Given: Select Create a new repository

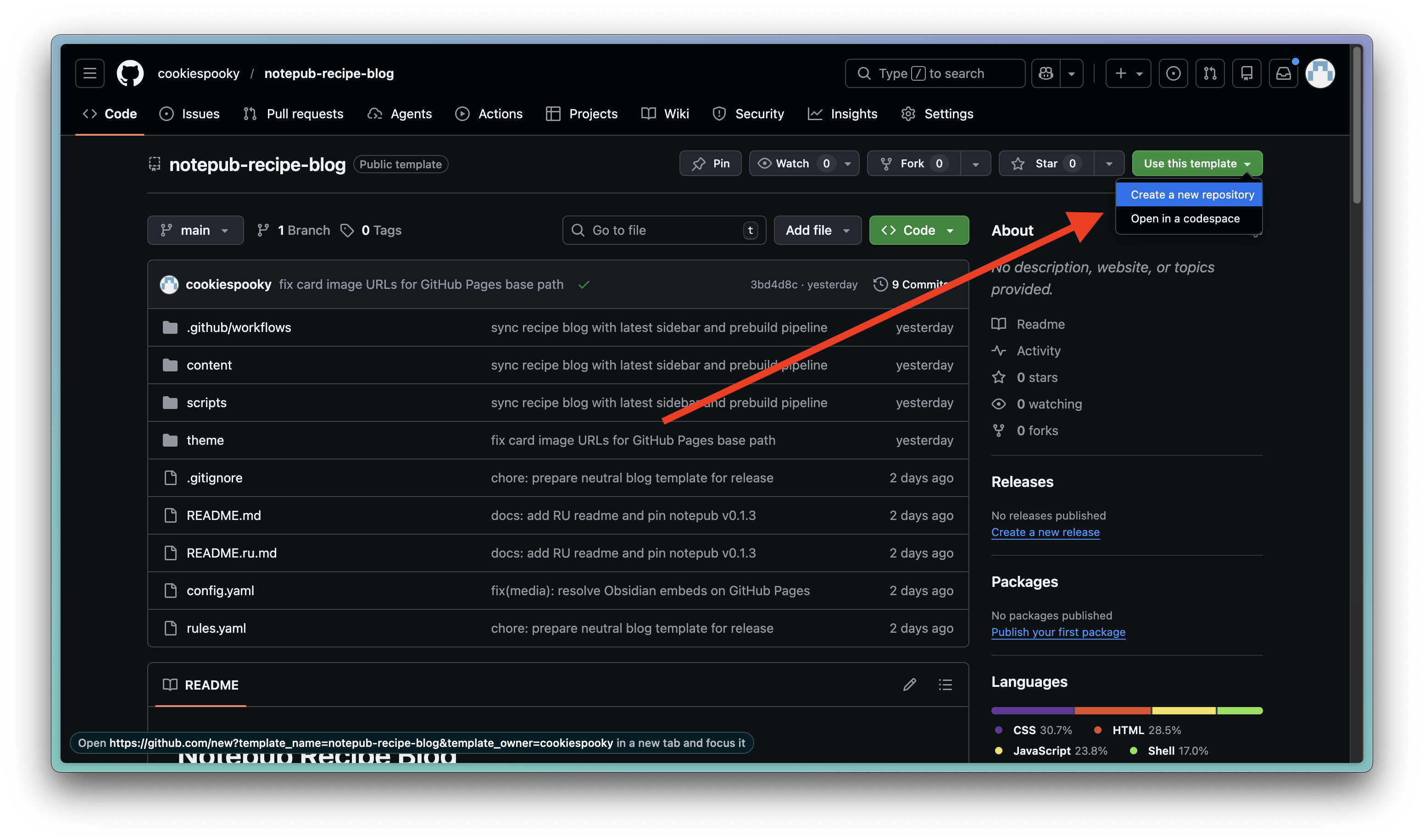Looking at the screenshot, I should tap(1192, 195).
